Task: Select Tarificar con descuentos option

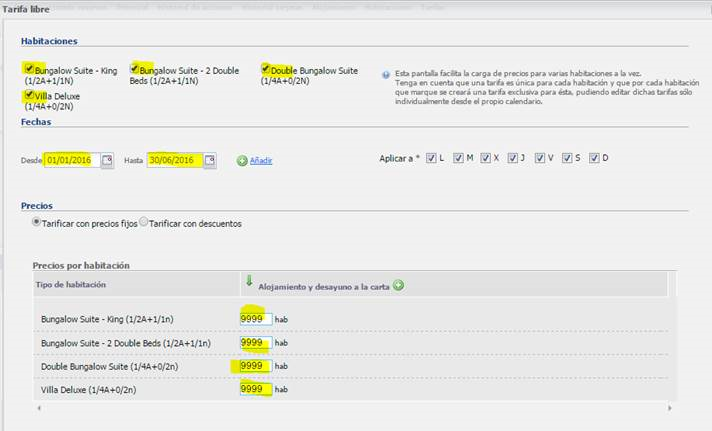Action: click(x=144, y=222)
